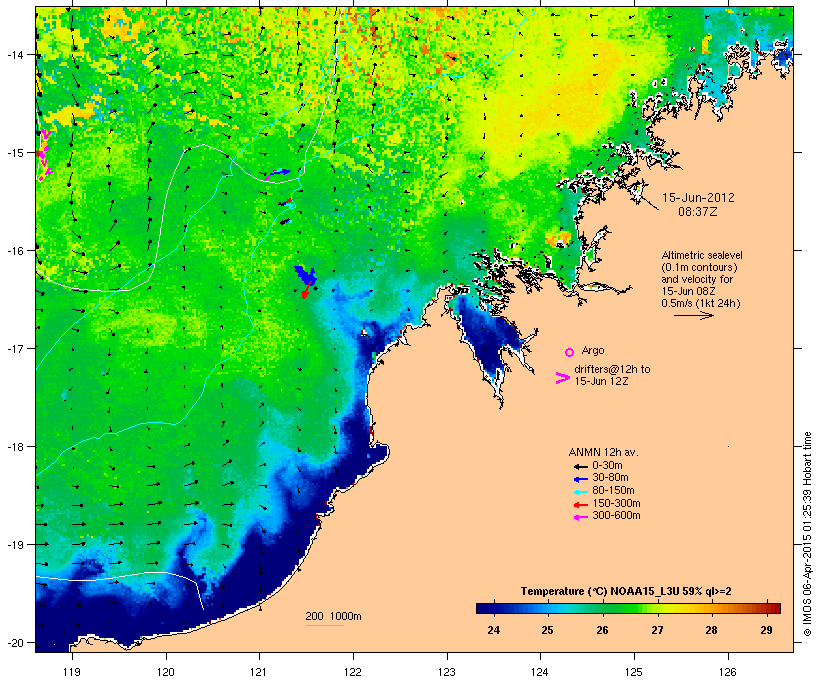
Task: Click the Temperature NOAA15_L3U title
Action: coord(626,591)
